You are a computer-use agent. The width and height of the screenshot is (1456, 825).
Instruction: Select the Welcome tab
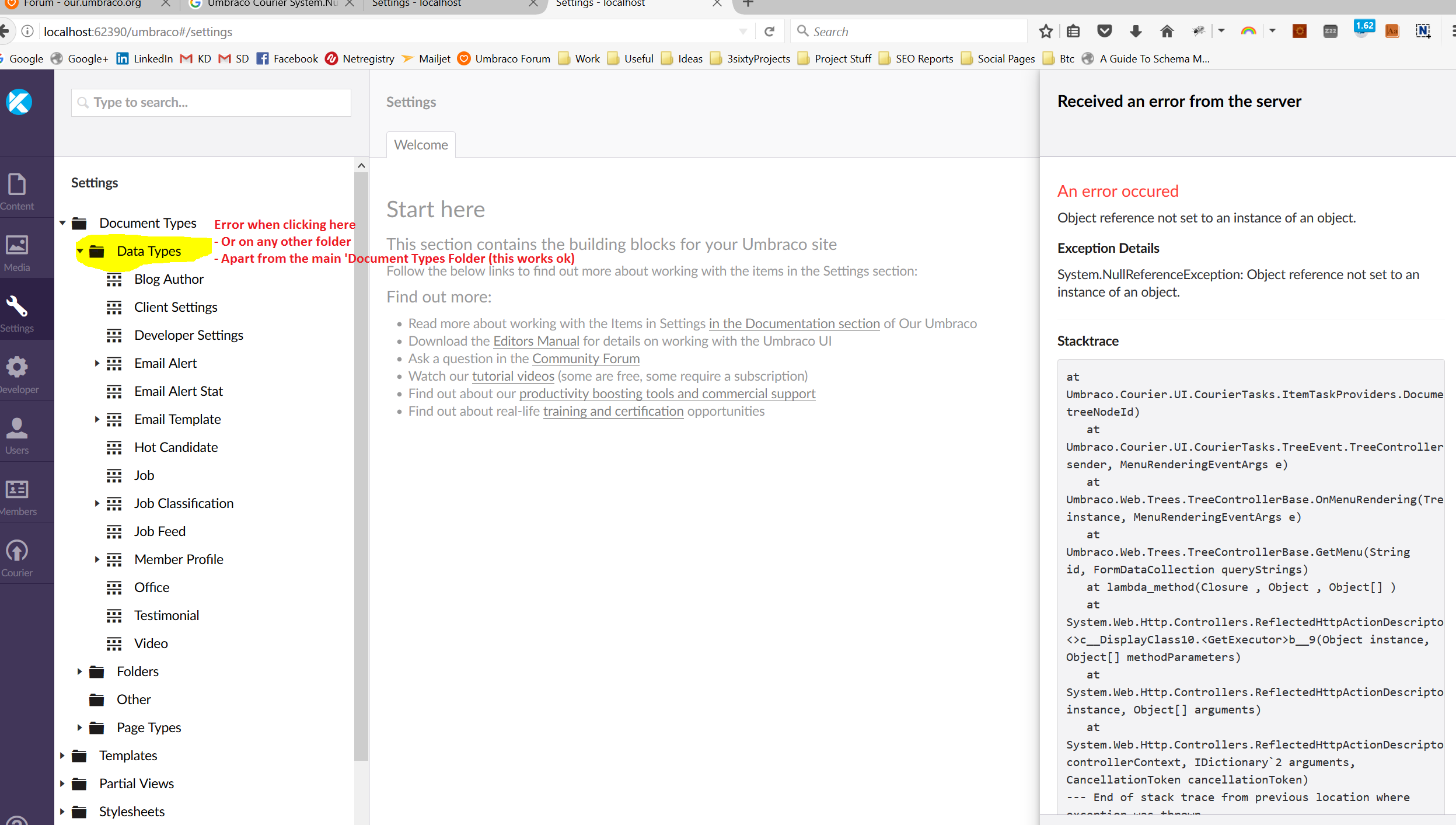tap(421, 145)
